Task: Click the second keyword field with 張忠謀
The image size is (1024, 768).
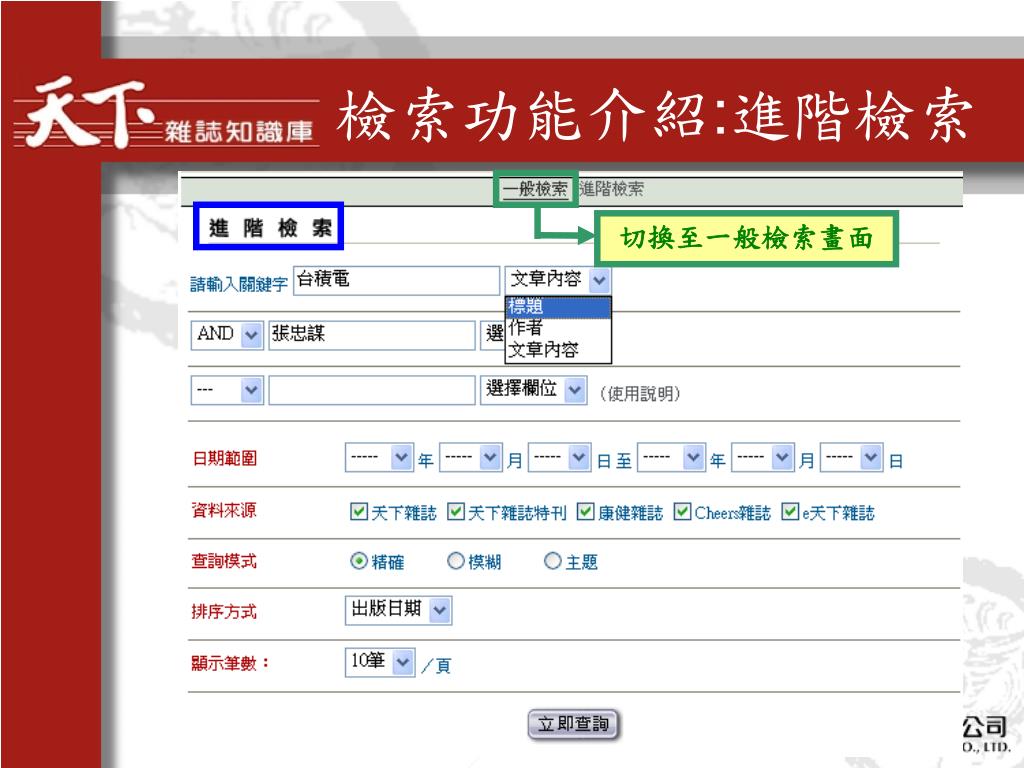Action: pos(372,335)
